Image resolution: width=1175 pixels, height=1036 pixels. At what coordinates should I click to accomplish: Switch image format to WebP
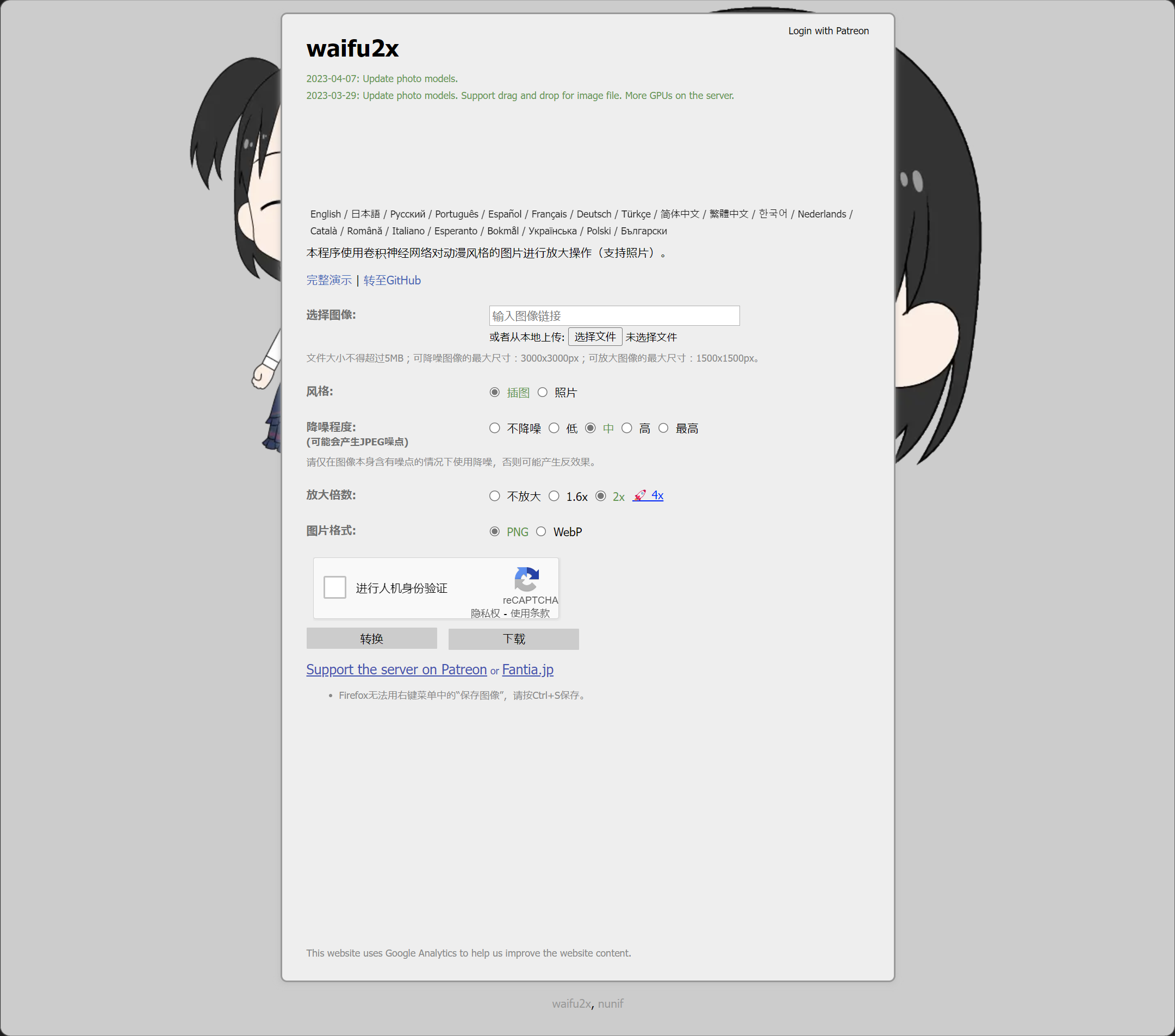tap(541, 531)
